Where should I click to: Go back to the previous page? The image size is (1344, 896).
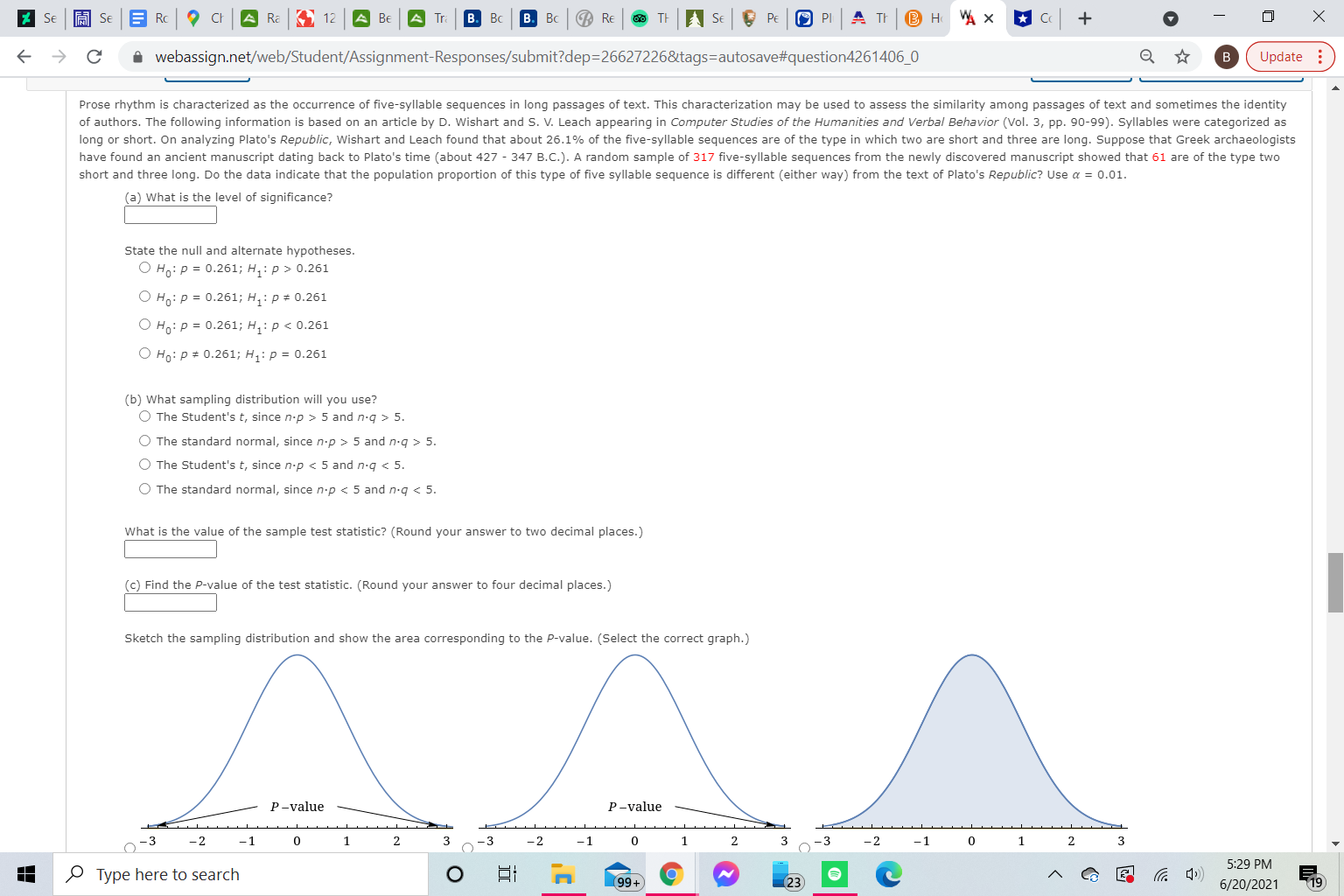point(24,57)
